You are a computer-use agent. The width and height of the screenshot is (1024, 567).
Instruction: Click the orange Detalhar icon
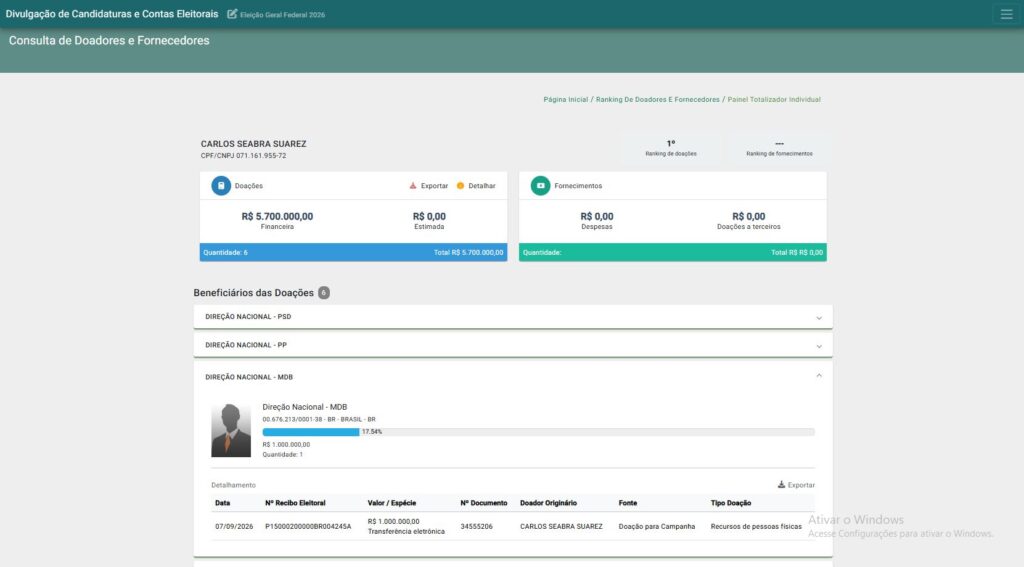pos(460,186)
